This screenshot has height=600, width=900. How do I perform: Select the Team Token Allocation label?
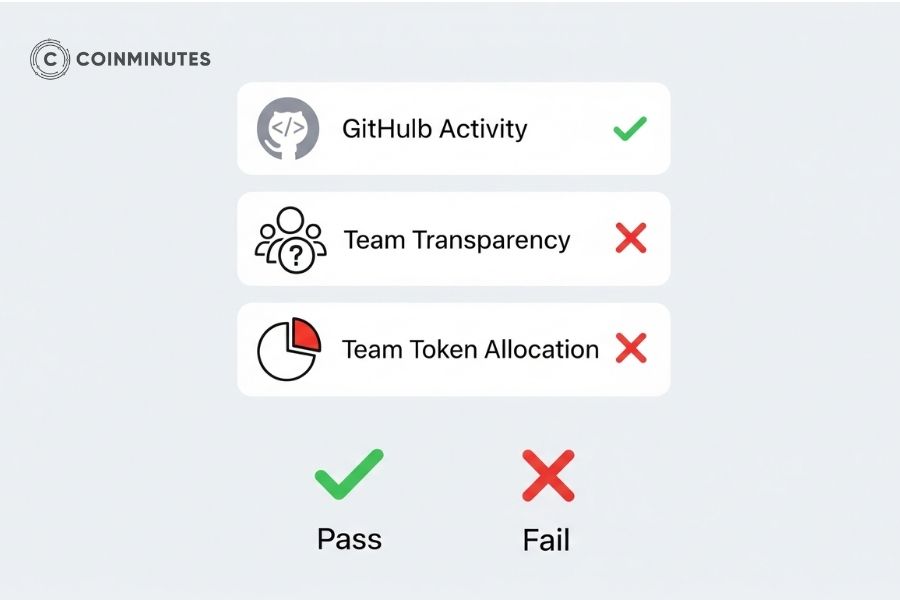pyautogui.click(x=471, y=349)
